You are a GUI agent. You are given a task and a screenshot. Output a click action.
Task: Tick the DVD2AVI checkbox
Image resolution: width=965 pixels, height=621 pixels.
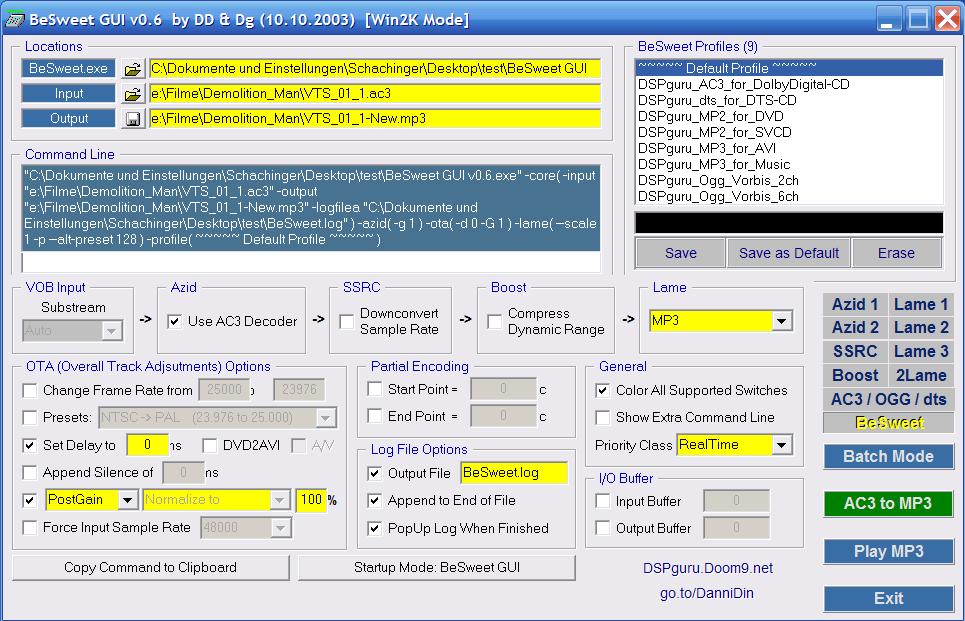(x=209, y=445)
